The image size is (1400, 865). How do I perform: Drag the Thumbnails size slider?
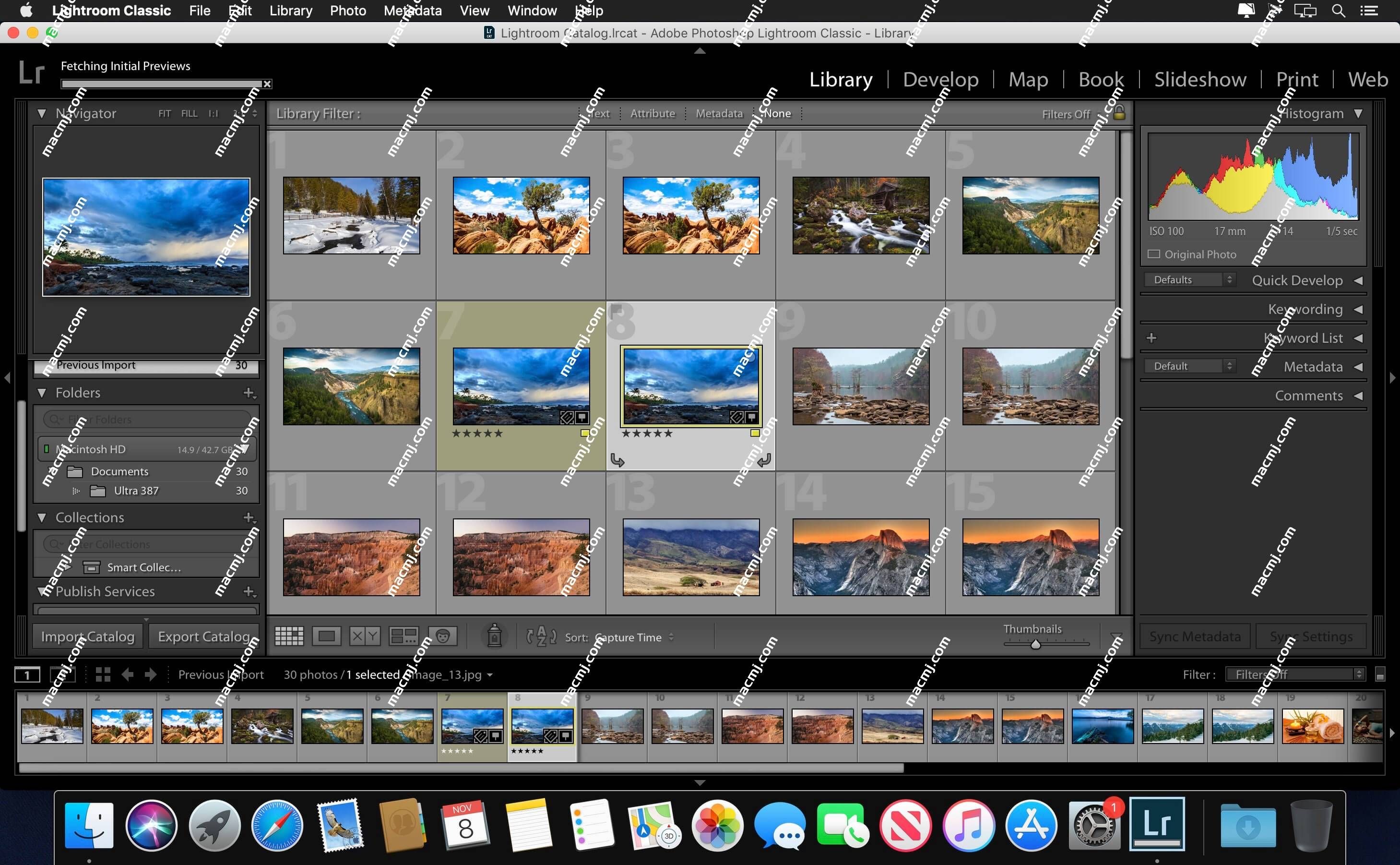[1033, 644]
